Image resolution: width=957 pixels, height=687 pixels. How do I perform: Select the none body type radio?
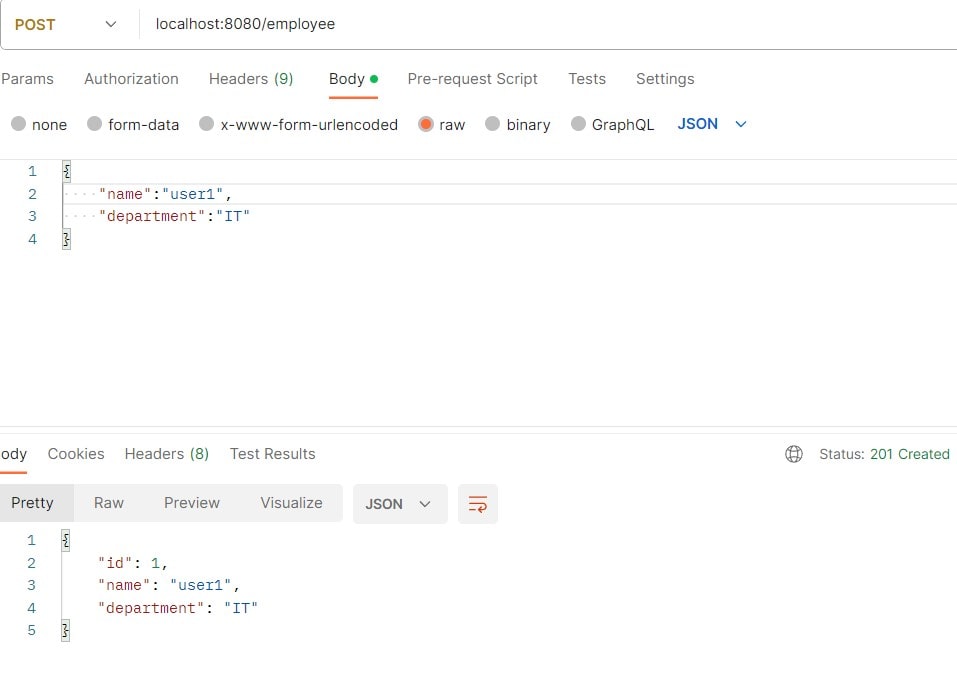tap(19, 124)
